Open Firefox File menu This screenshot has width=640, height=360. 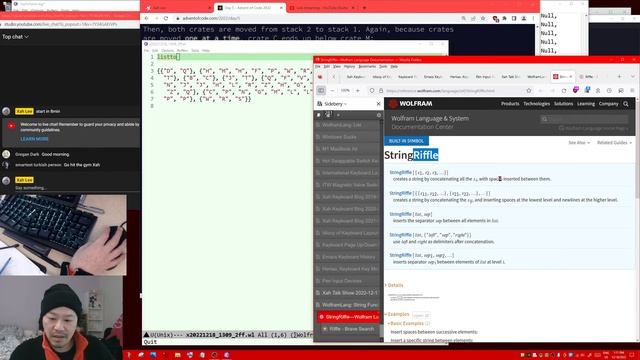tap(318, 67)
